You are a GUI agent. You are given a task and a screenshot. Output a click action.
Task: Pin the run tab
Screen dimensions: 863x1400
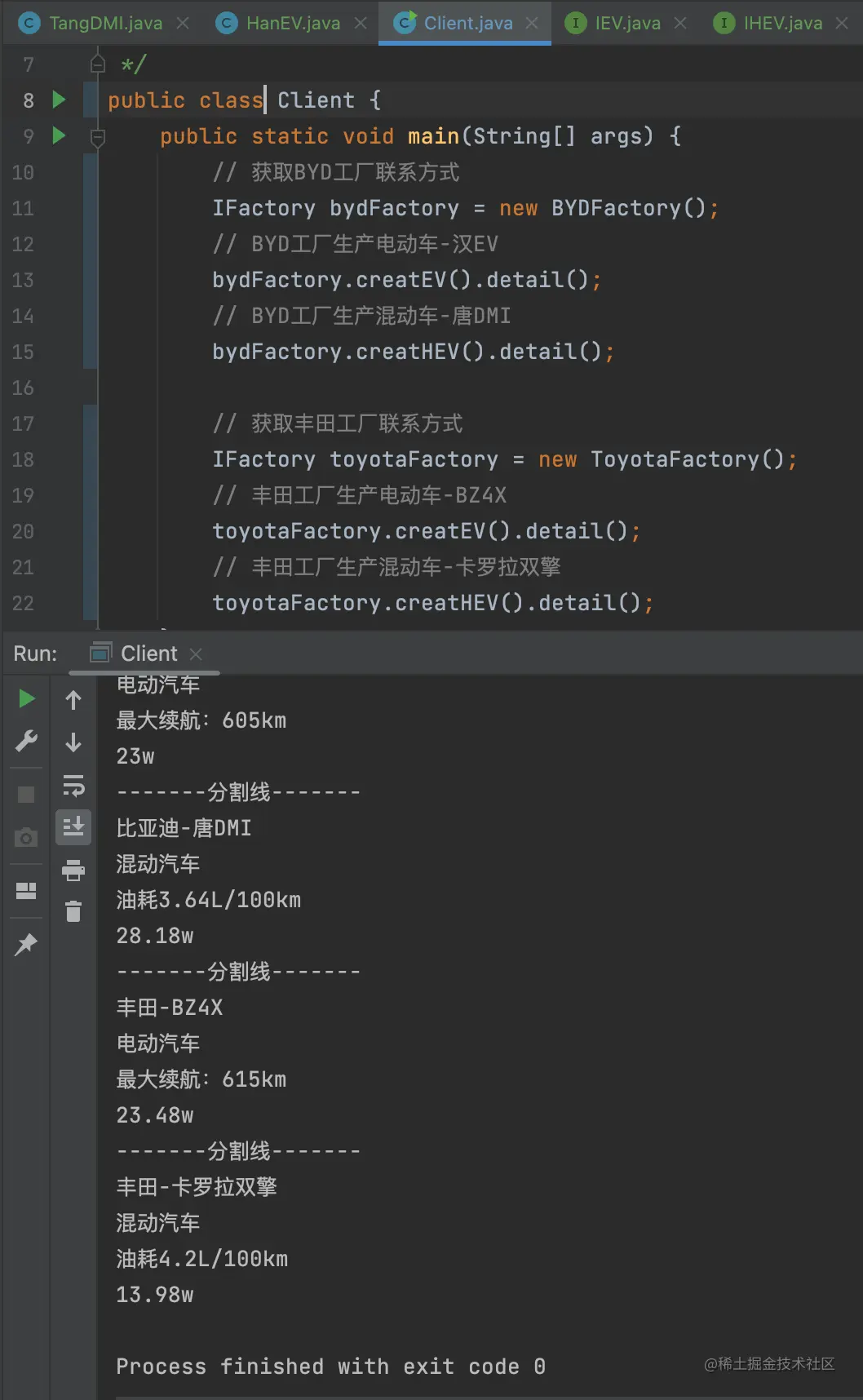point(26,944)
